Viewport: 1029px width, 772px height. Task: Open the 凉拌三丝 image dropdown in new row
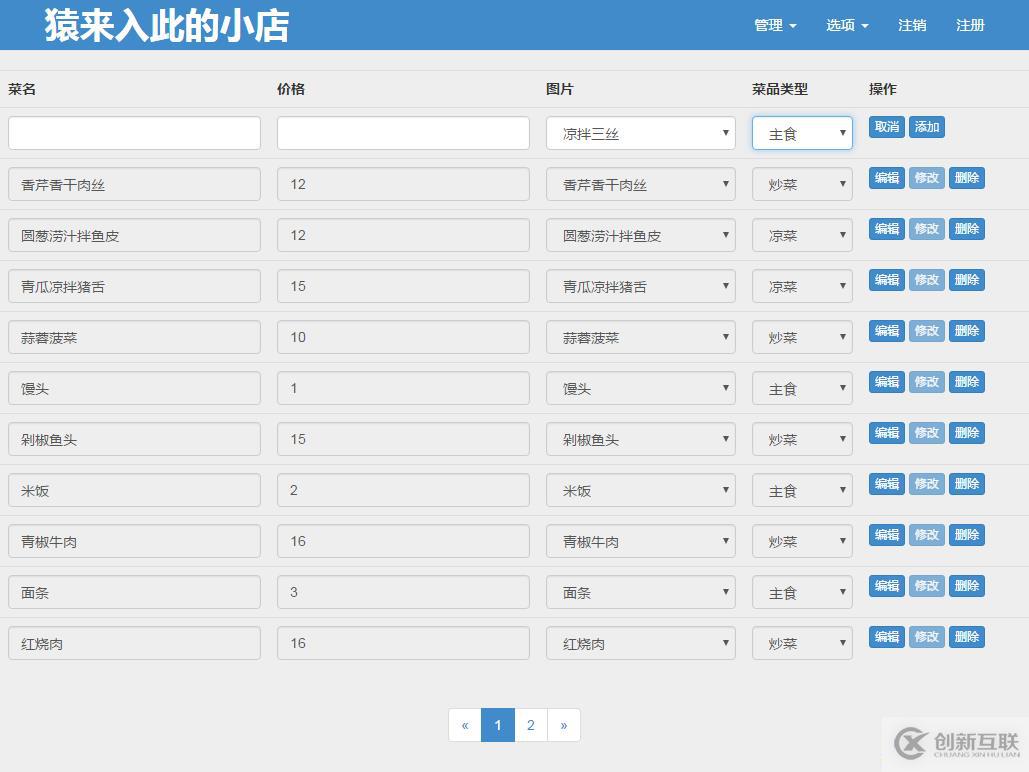point(640,133)
